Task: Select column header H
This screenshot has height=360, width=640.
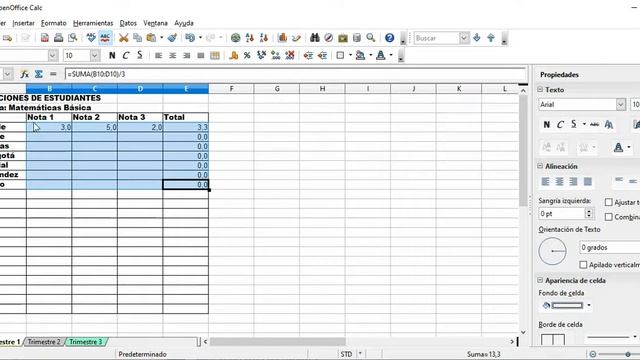Action: click(x=322, y=89)
